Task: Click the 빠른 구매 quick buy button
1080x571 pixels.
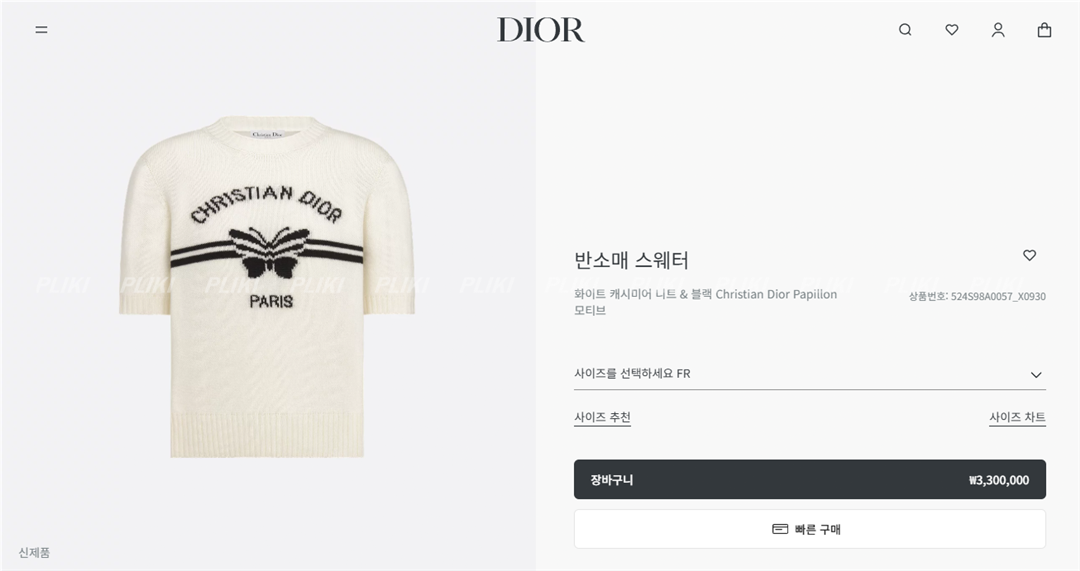Action: click(809, 529)
